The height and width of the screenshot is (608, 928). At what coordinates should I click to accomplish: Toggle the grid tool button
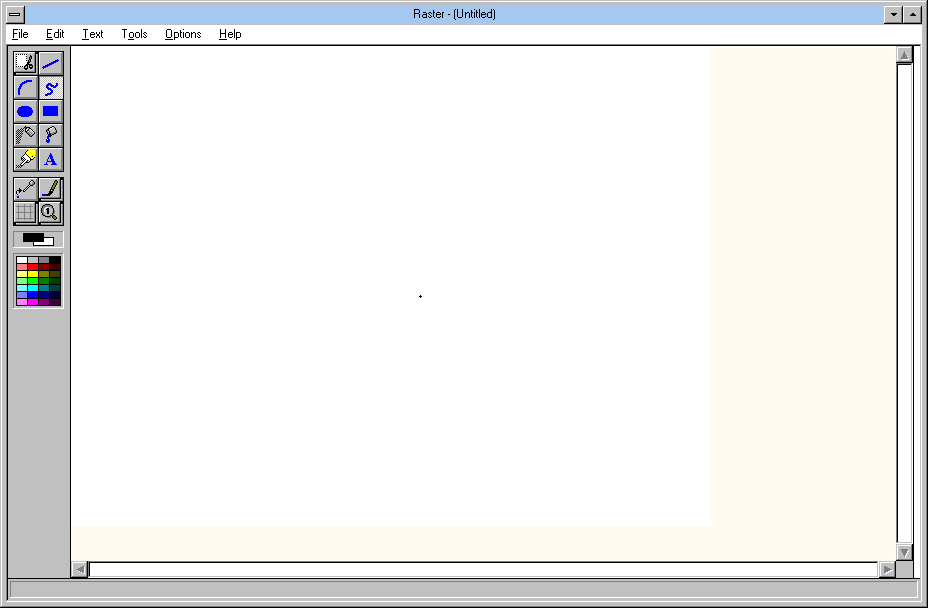tap(25, 213)
